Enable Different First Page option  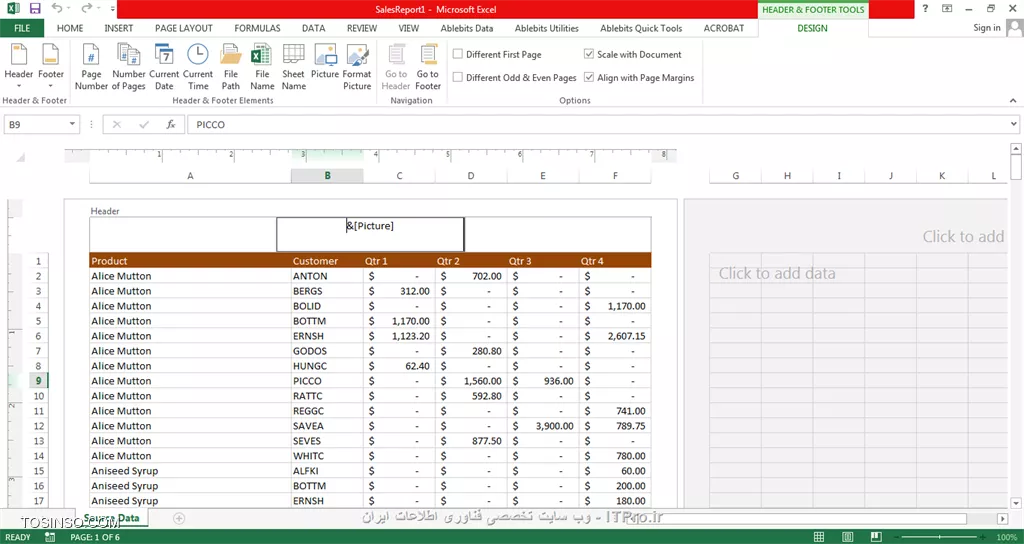click(x=497, y=55)
